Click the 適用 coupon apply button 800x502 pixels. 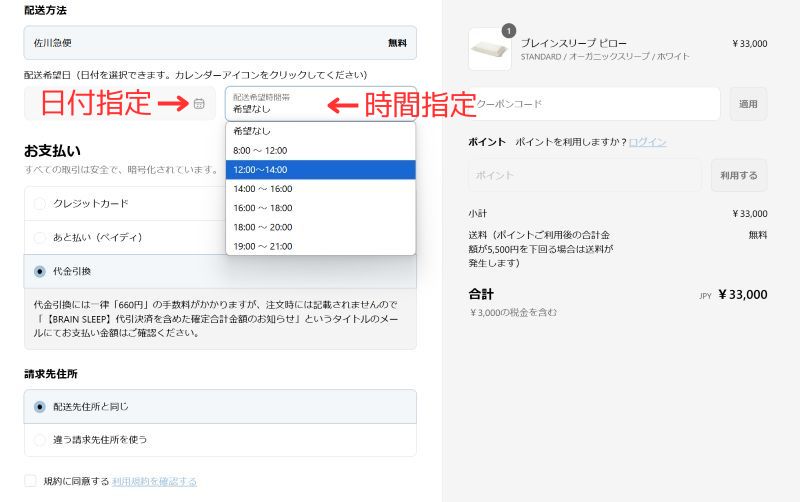coord(748,104)
